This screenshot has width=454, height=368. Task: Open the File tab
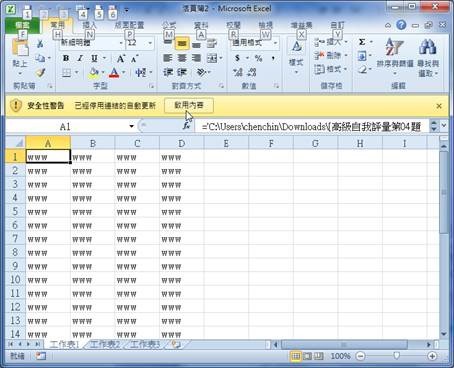tap(22, 25)
